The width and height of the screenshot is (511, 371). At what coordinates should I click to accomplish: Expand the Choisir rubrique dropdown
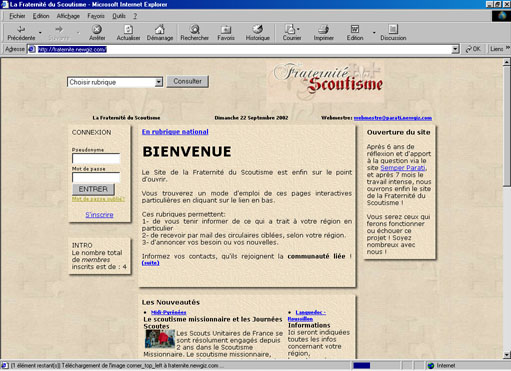tap(159, 82)
